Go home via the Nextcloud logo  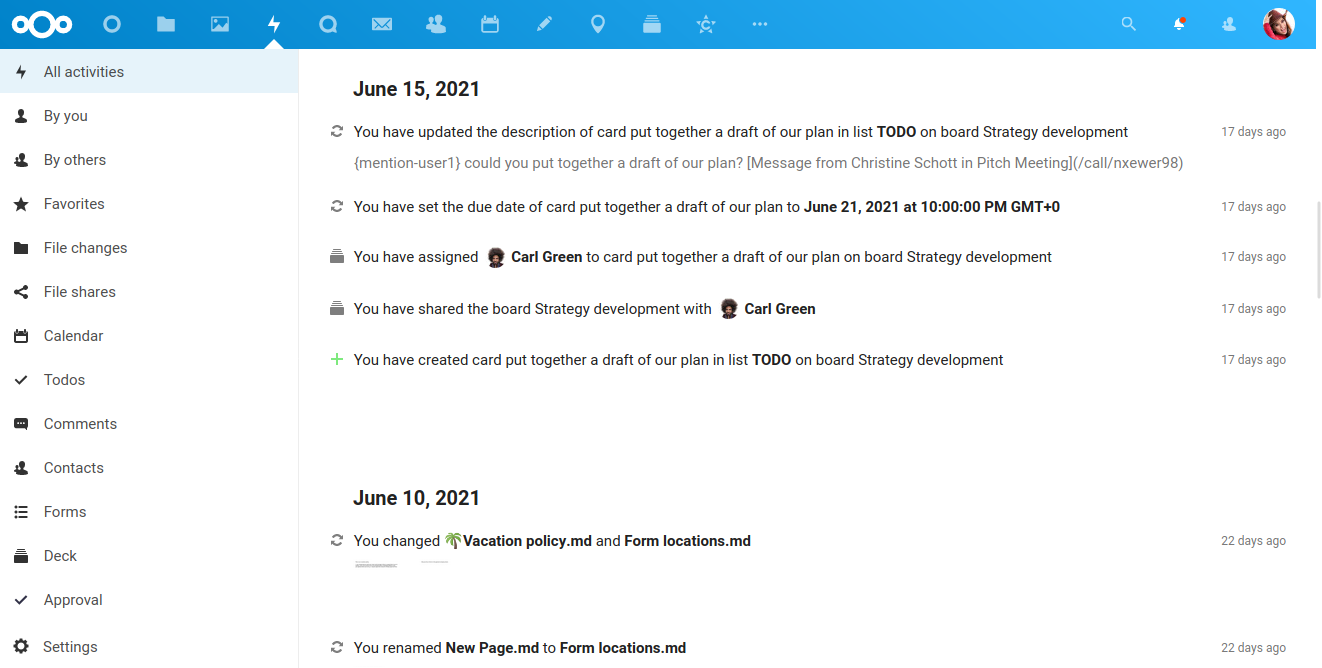(42, 23)
